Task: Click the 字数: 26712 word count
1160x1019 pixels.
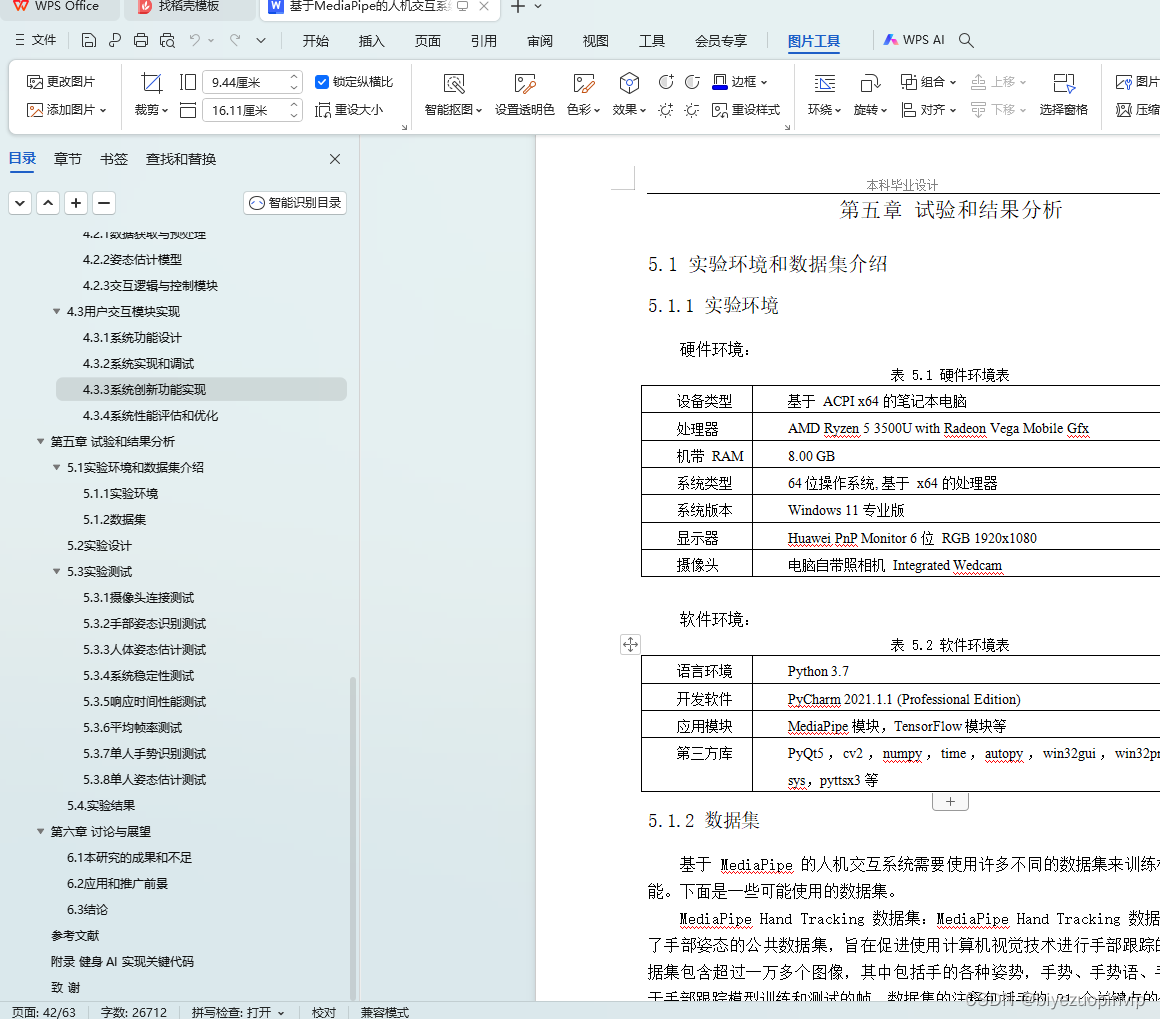Action: [x=134, y=1012]
